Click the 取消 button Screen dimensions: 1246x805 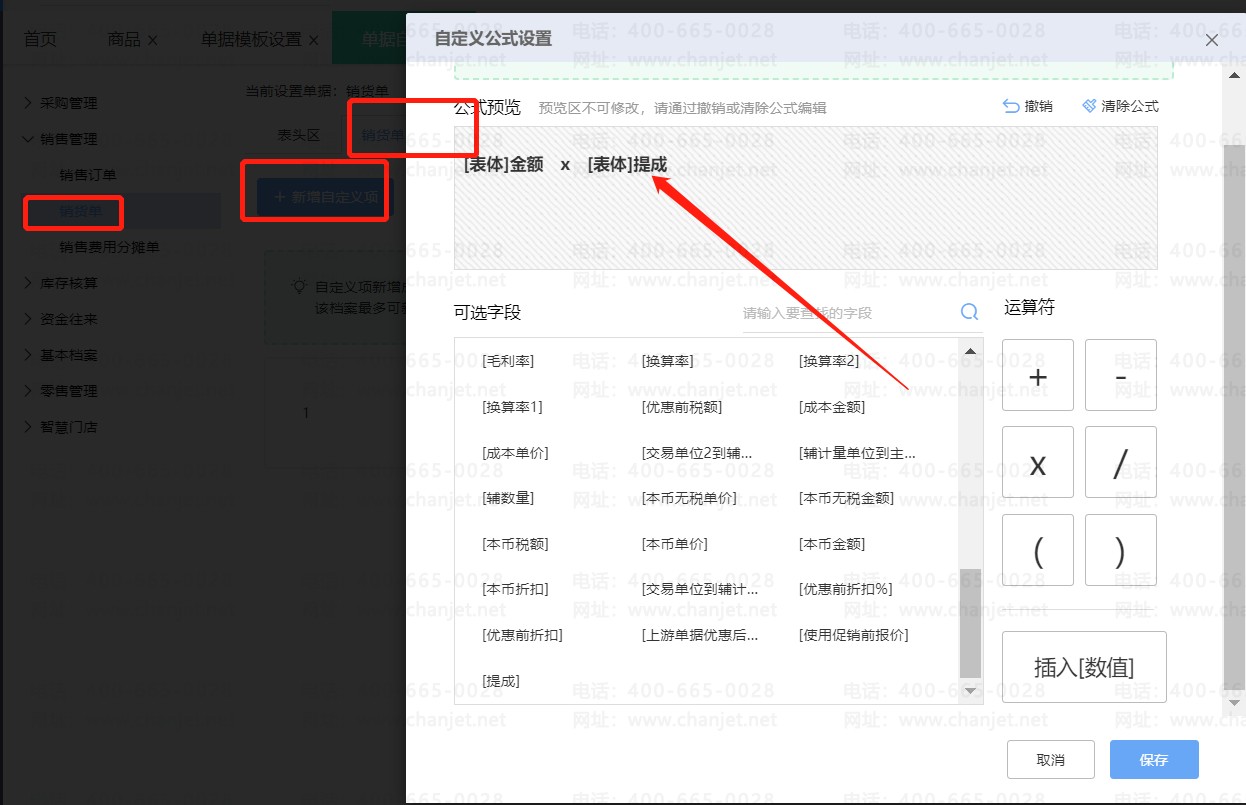pos(1051,760)
